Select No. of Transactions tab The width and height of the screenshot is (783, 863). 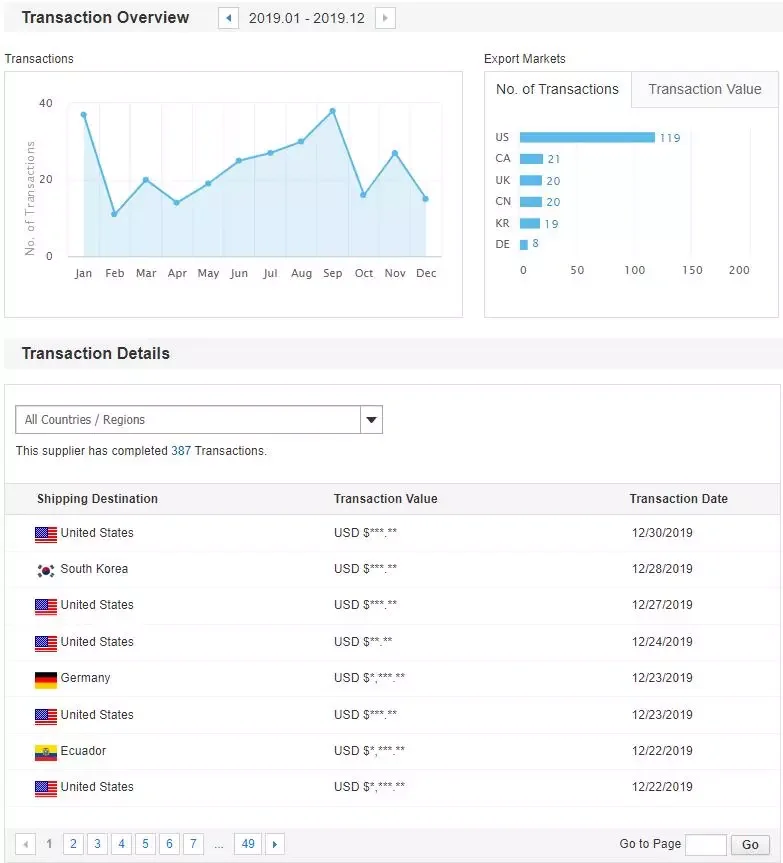pyautogui.click(x=557, y=89)
